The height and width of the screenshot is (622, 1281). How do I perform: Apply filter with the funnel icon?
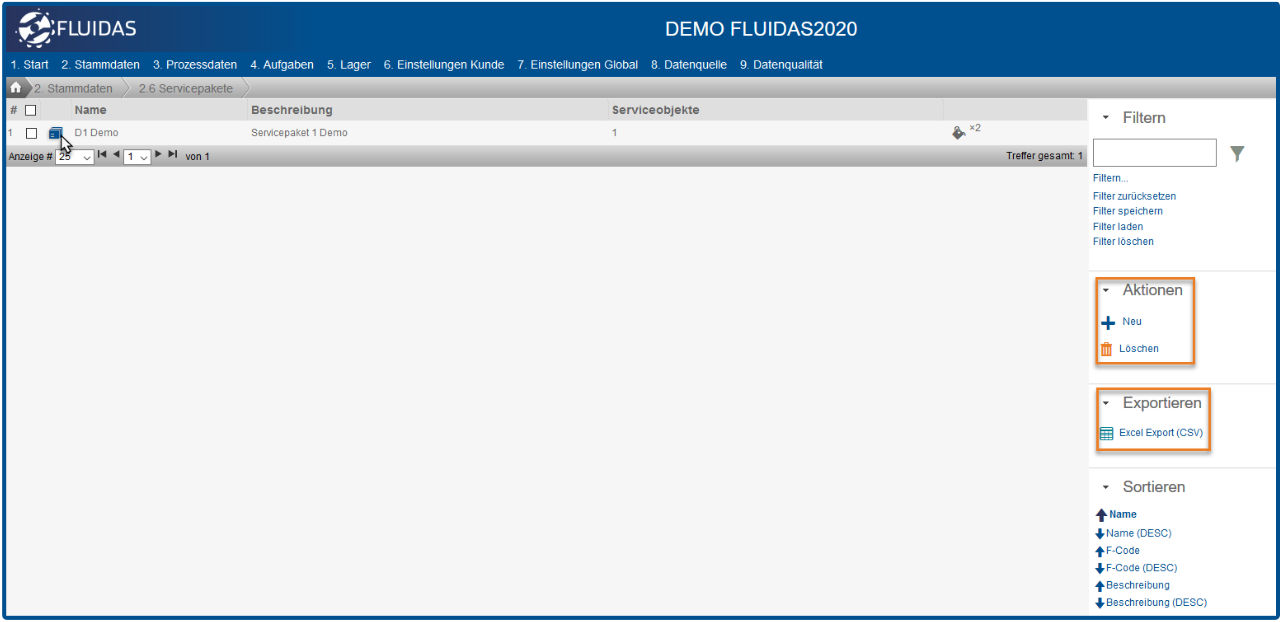coord(1238,153)
